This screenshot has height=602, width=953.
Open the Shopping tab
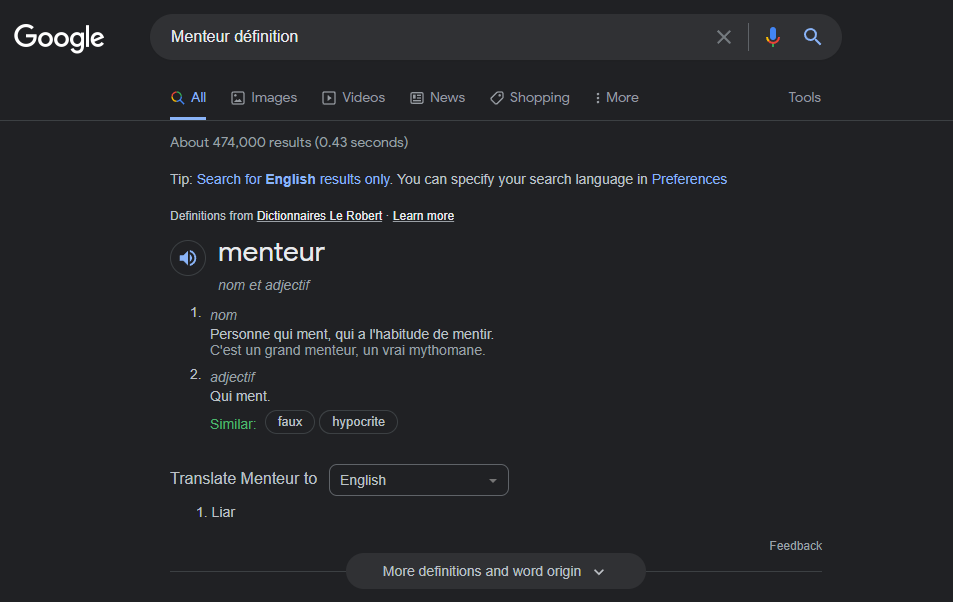coord(530,97)
